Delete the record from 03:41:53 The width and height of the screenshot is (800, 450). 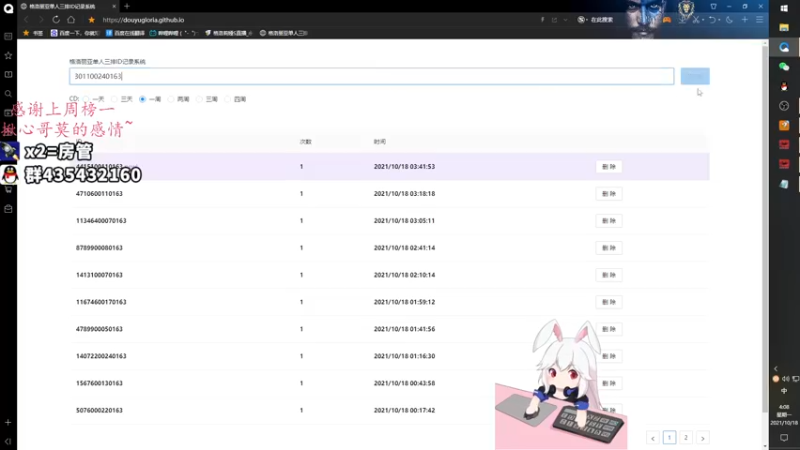click(x=609, y=167)
